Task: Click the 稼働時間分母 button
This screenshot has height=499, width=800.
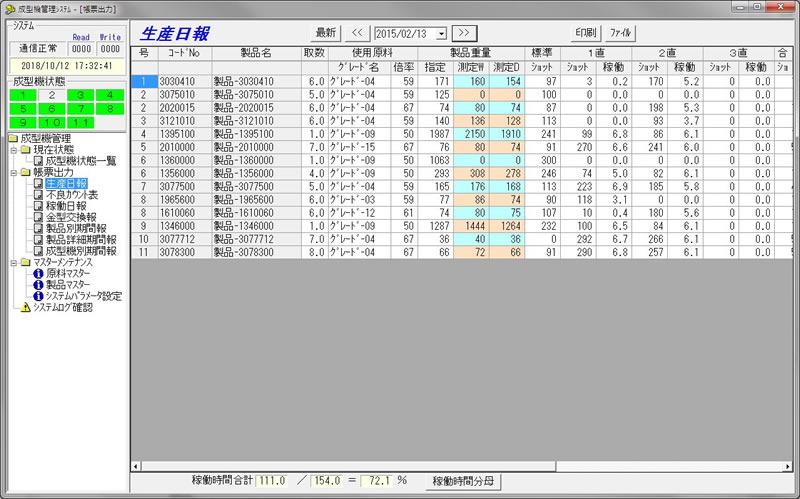Action: tap(461, 481)
